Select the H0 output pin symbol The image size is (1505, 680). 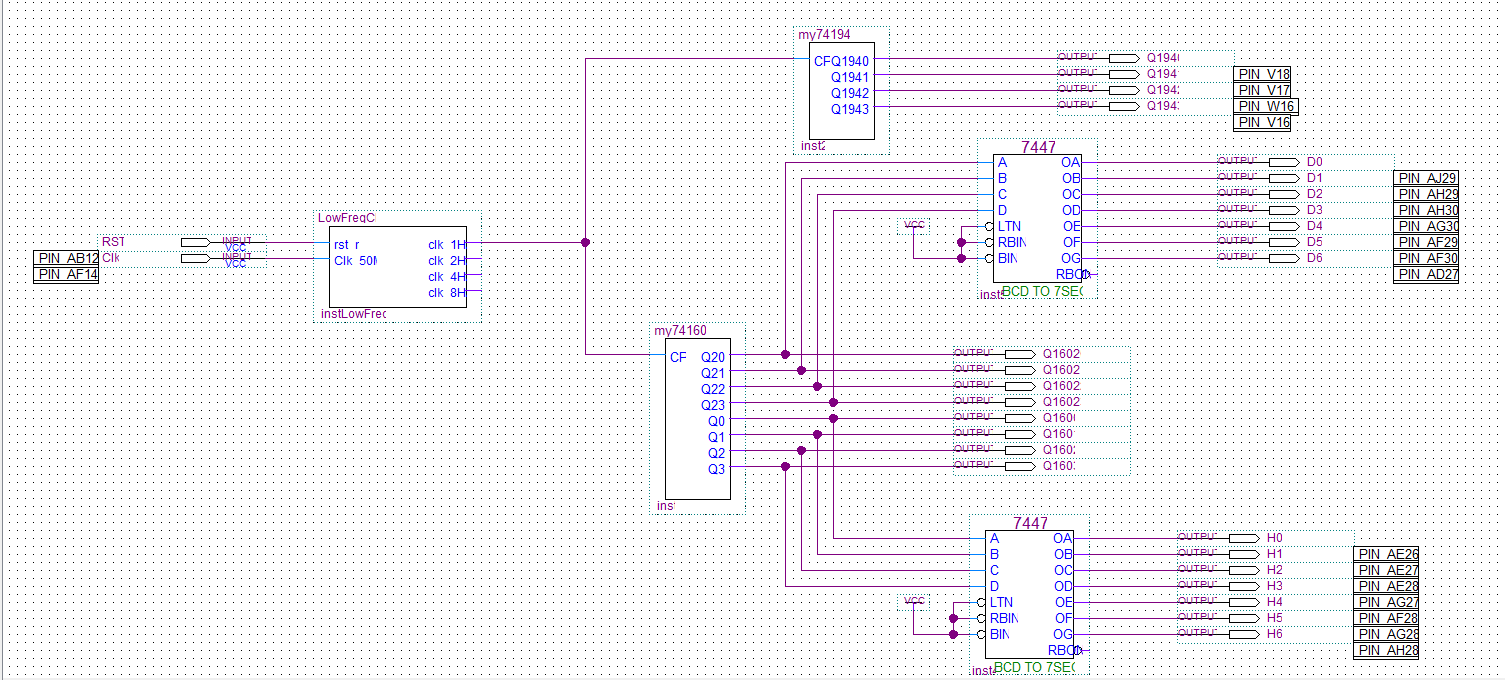click(1243, 538)
